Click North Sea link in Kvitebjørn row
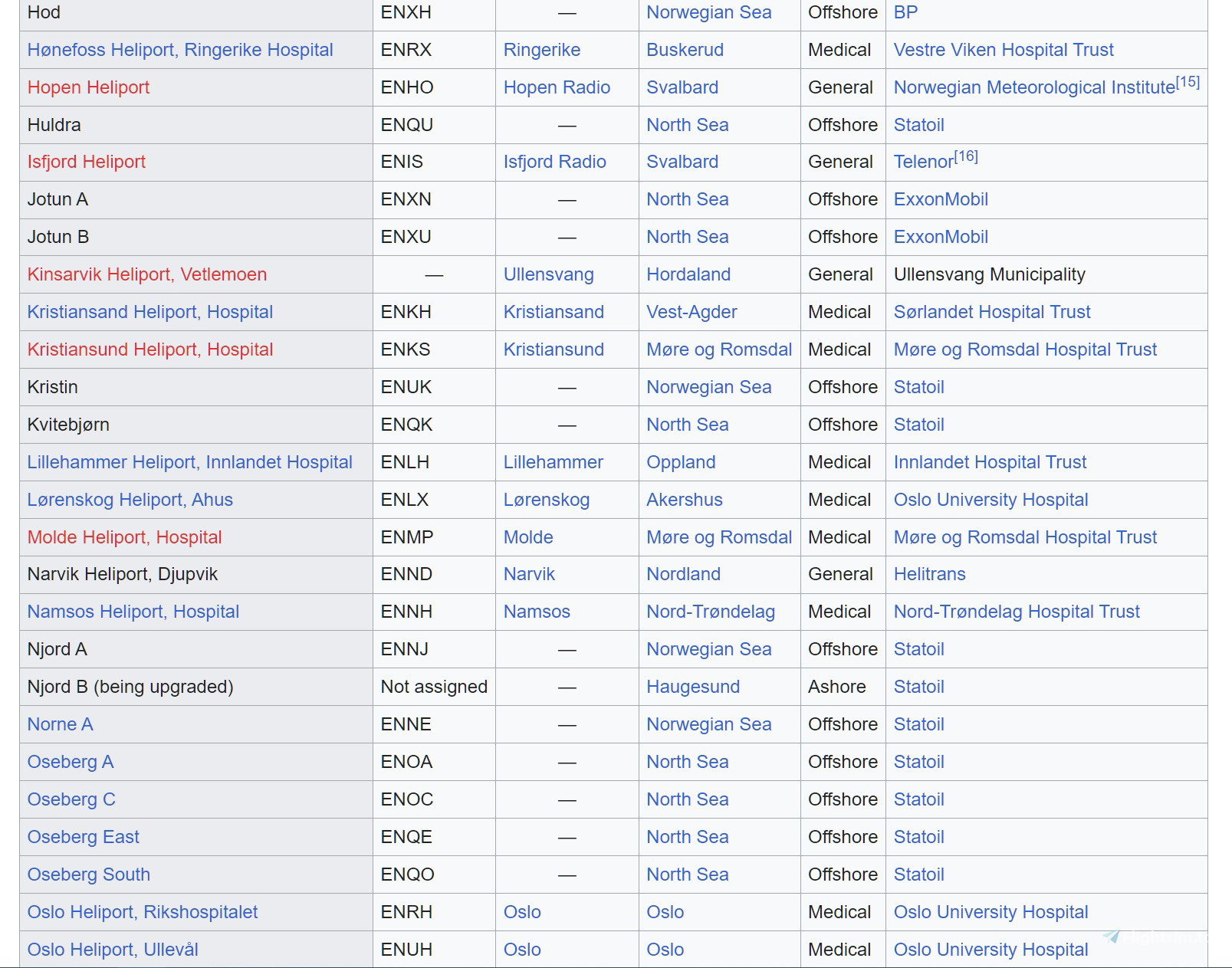The width and height of the screenshot is (1232, 968). pyautogui.click(x=688, y=425)
